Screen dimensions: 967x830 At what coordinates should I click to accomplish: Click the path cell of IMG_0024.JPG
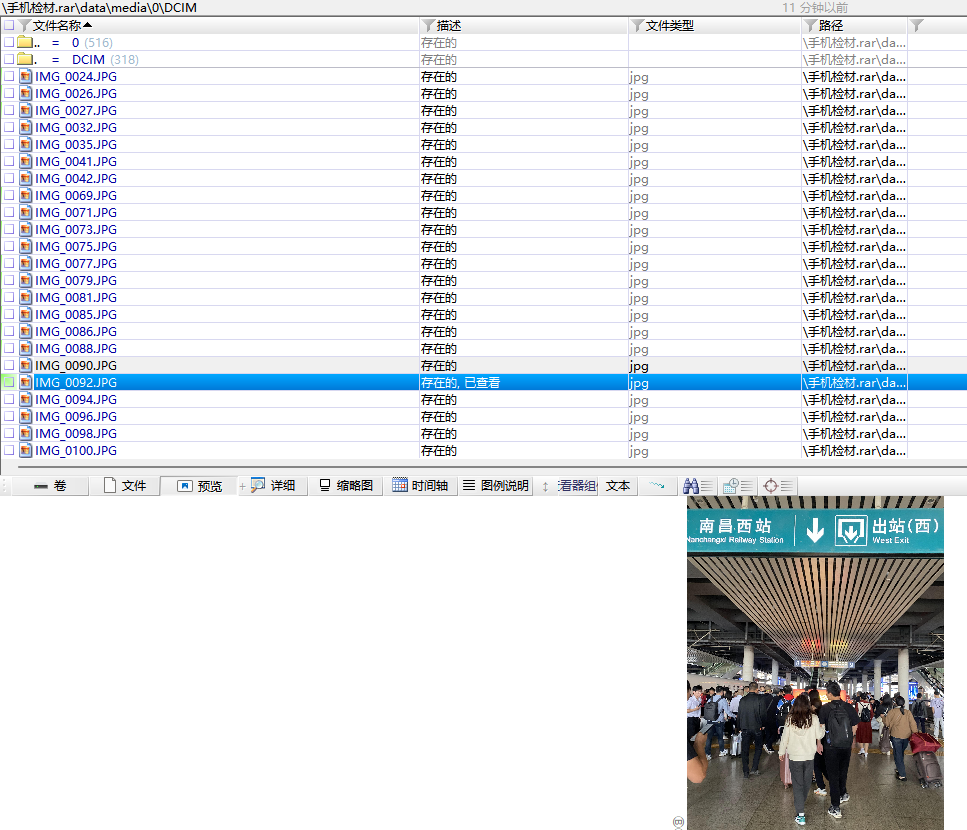[x=854, y=76]
